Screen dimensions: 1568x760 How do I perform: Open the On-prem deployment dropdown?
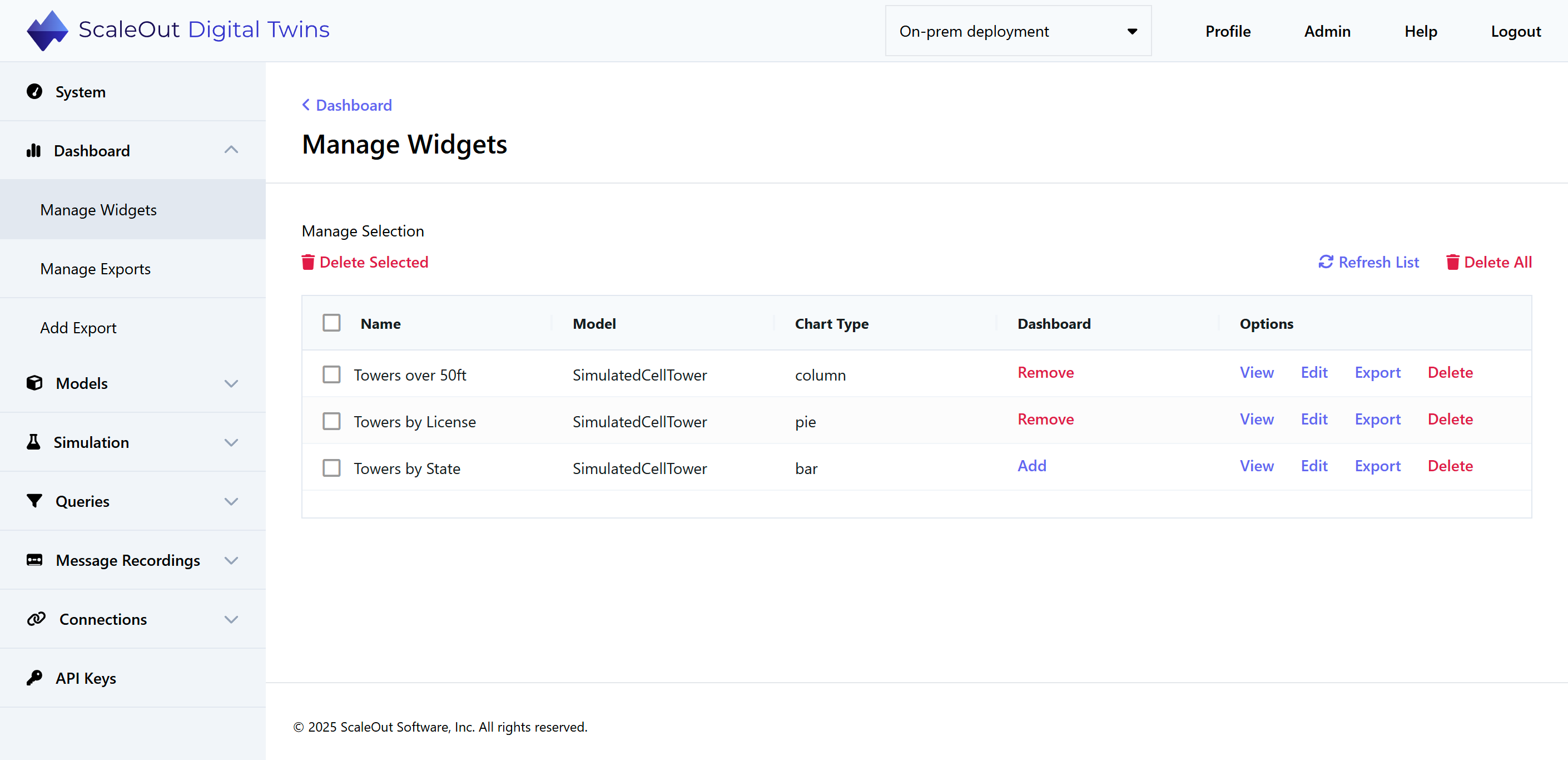click(x=1018, y=31)
